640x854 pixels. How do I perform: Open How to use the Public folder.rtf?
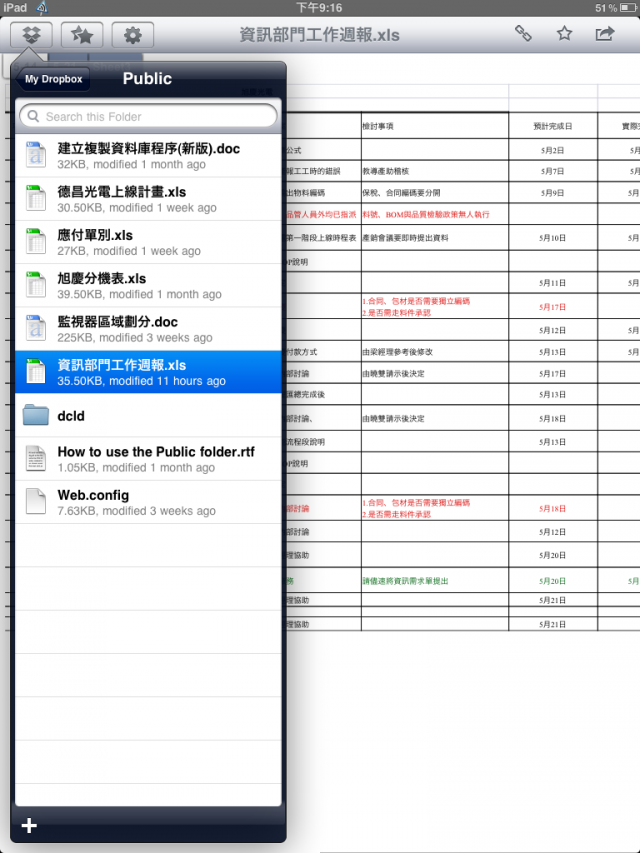[148, 459]
